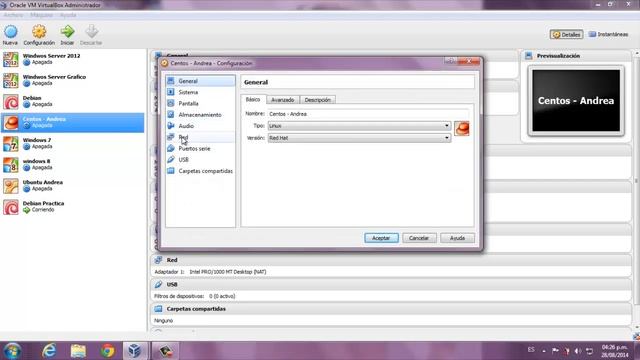Click the clock in the system tray
The image size is (640, 360).
615,351
